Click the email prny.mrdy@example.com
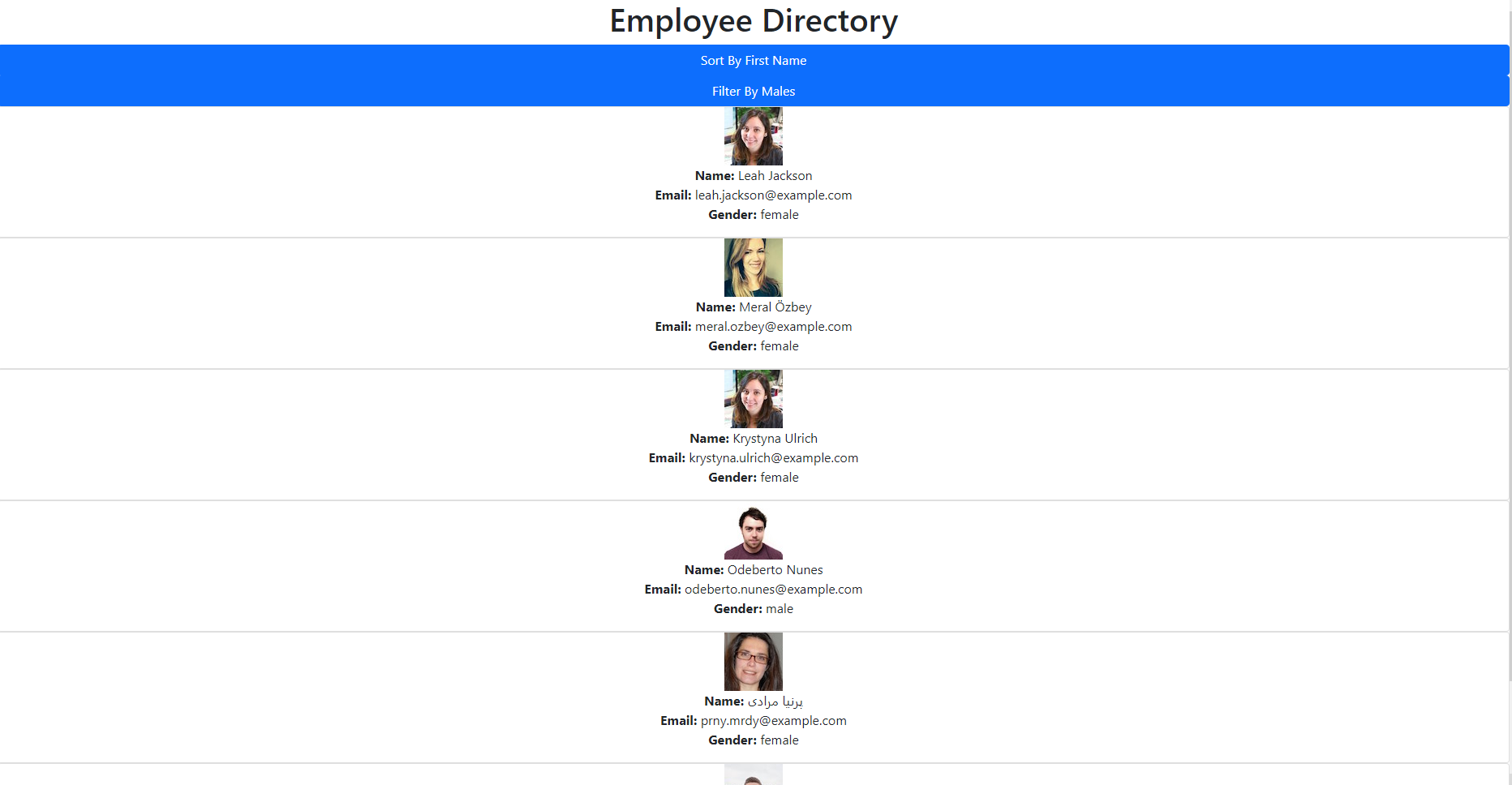The width and height of the screenshot is (1512, 785). 771,720
